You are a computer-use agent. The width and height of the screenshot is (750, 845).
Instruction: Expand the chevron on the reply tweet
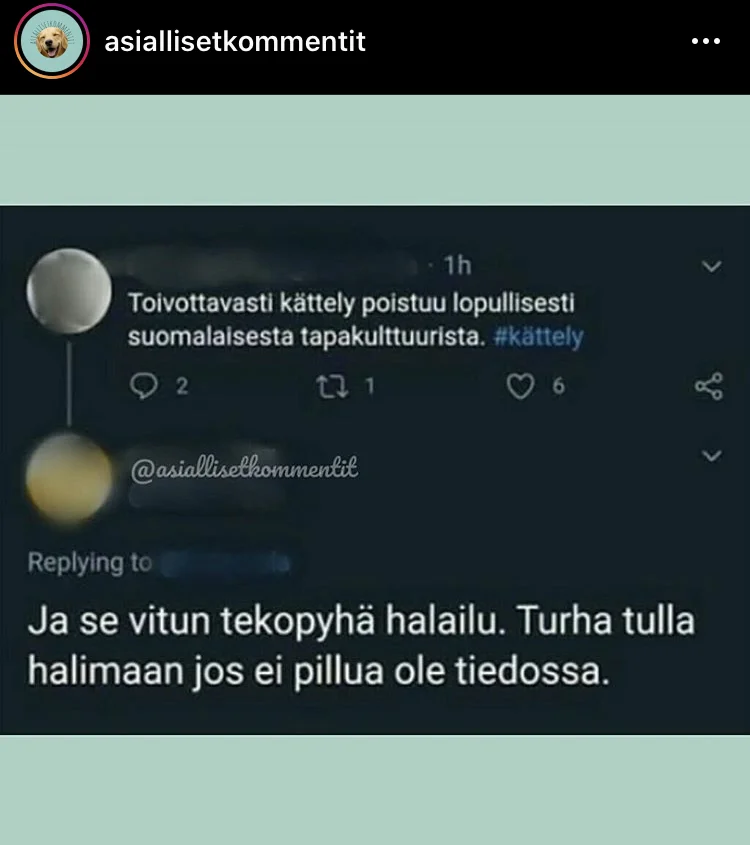(712, 455)
